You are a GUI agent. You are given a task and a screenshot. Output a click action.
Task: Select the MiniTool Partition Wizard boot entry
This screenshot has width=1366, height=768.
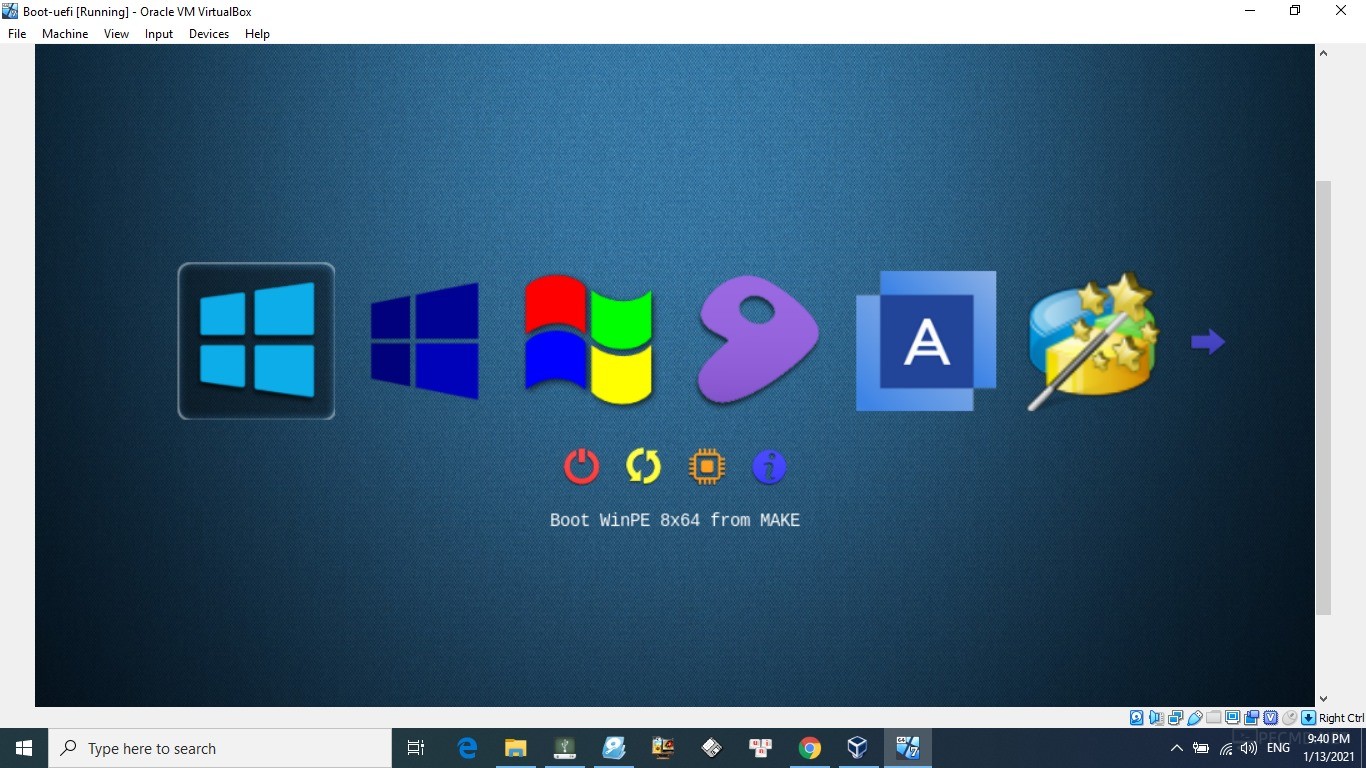pyautogui.click(x=1093, y=341)
